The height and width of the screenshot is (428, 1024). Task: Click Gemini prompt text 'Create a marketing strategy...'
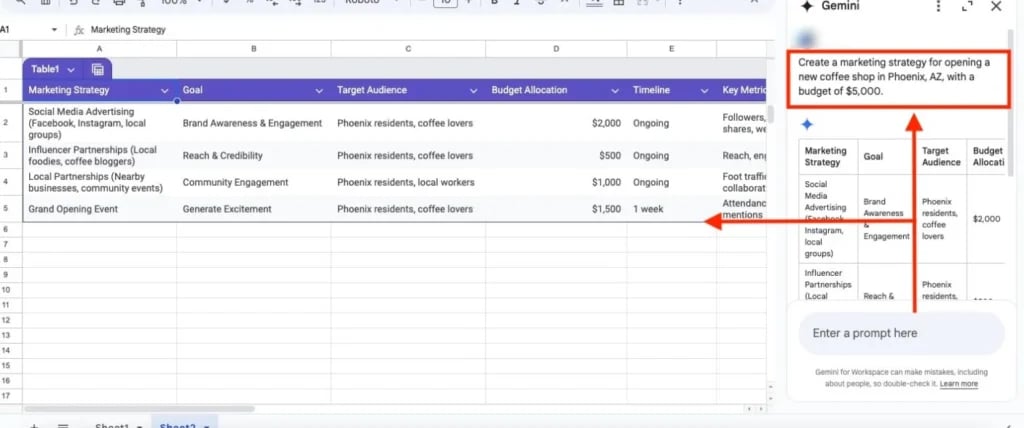tap(895, 77)
